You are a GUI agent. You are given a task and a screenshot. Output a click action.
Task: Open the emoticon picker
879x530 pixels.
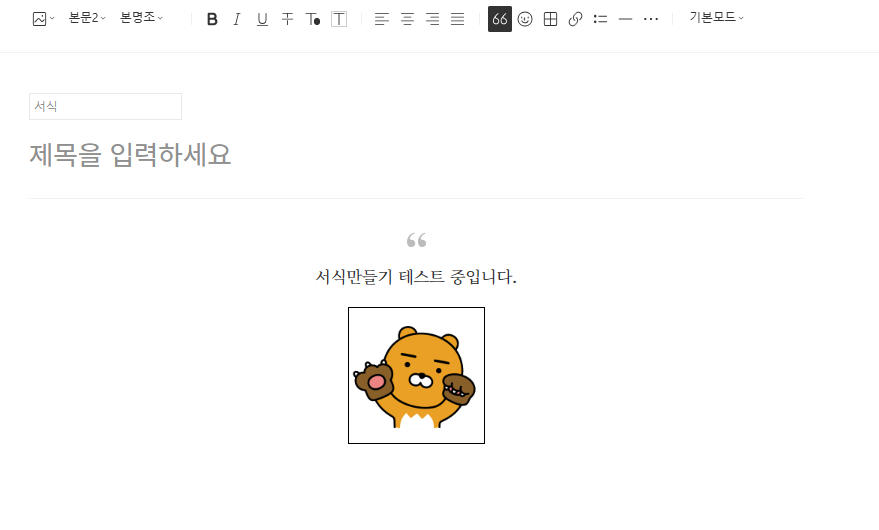point(525,19)
